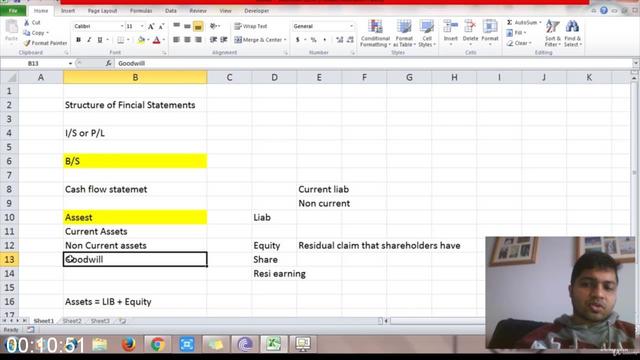Click the Fill button
The width and height of the screenshot is (640, 360).
516,33
